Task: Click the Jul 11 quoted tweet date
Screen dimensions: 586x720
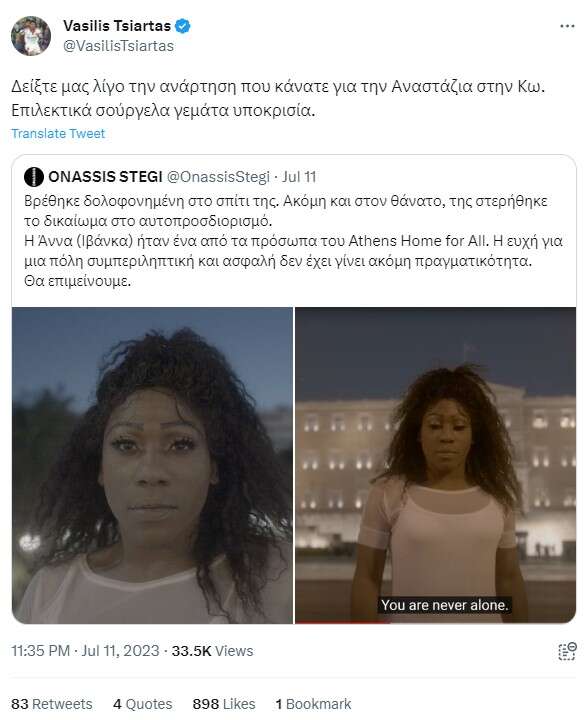Action: tap(299, 177)
